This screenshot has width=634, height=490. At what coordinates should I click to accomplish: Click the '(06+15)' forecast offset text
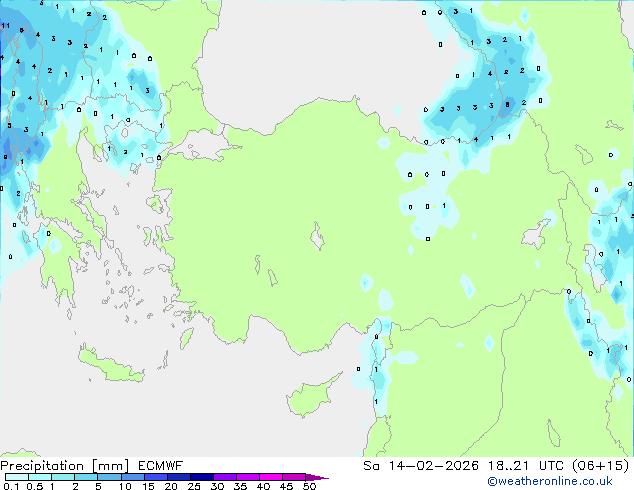coord(601,466)
